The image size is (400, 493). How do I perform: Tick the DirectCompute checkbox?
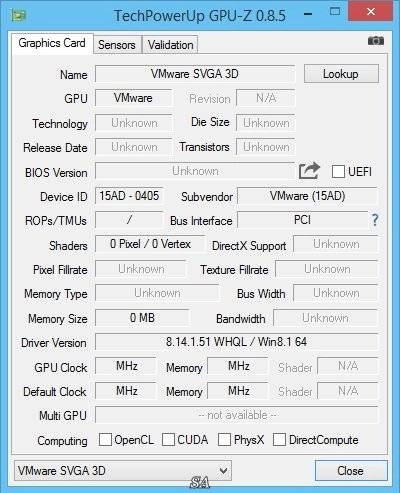tap(279, 439)
